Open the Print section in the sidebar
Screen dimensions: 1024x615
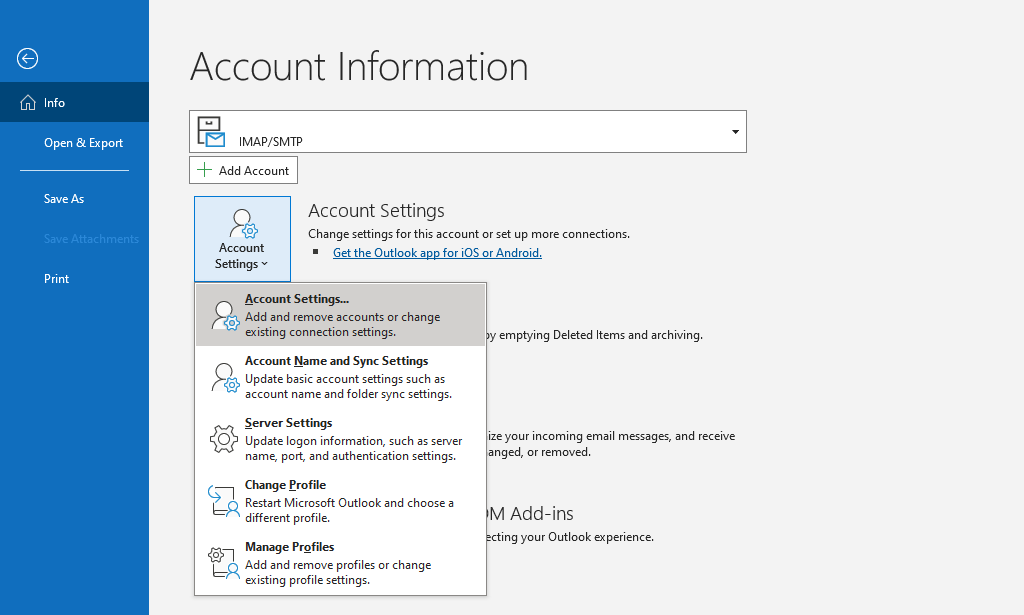[56, 278]
